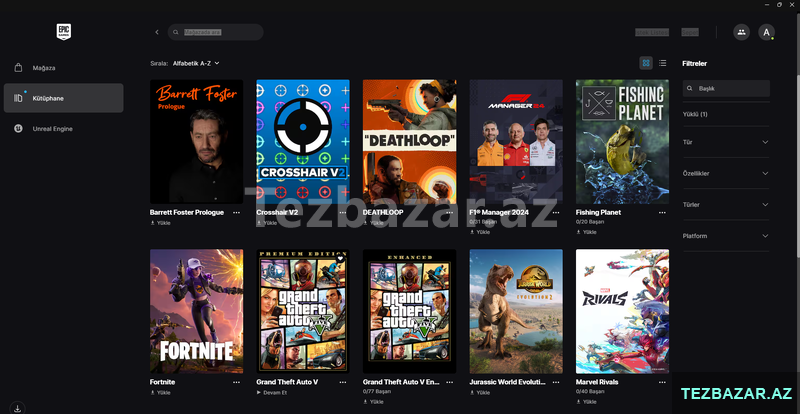Image resolution: width=800 pixels, height=414 pixels.
Task: Install Marvel Rivals via Yükle
Action: pyautogui.click(x=587, y=402)
